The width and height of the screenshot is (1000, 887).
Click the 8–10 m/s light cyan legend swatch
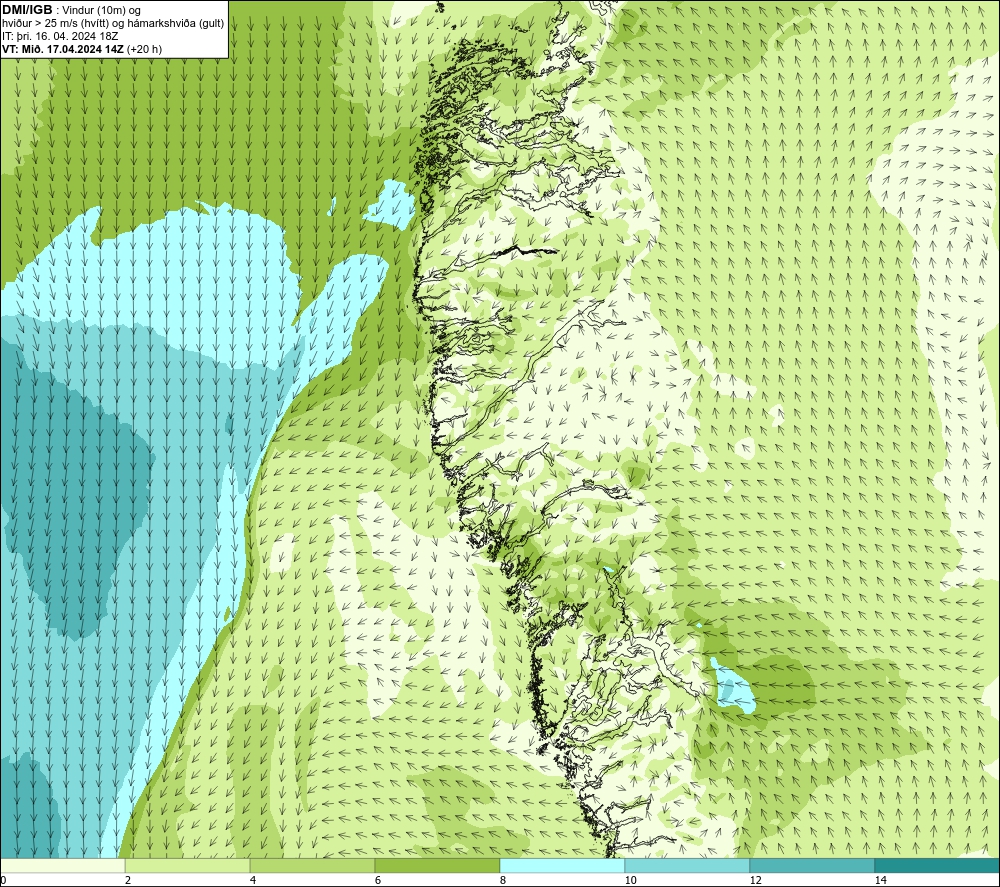(x=562, y=865)
